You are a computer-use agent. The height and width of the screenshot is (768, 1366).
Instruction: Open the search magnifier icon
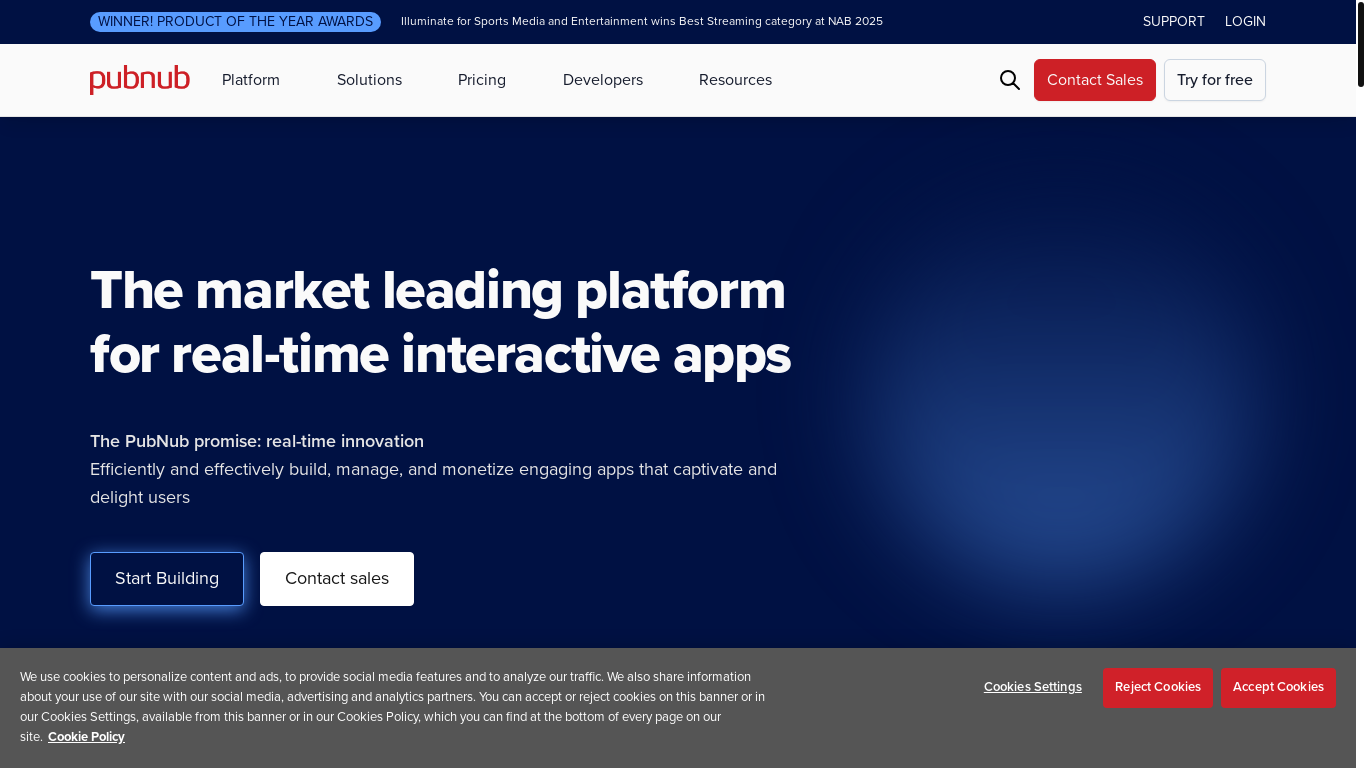[x=1010, y=80]
